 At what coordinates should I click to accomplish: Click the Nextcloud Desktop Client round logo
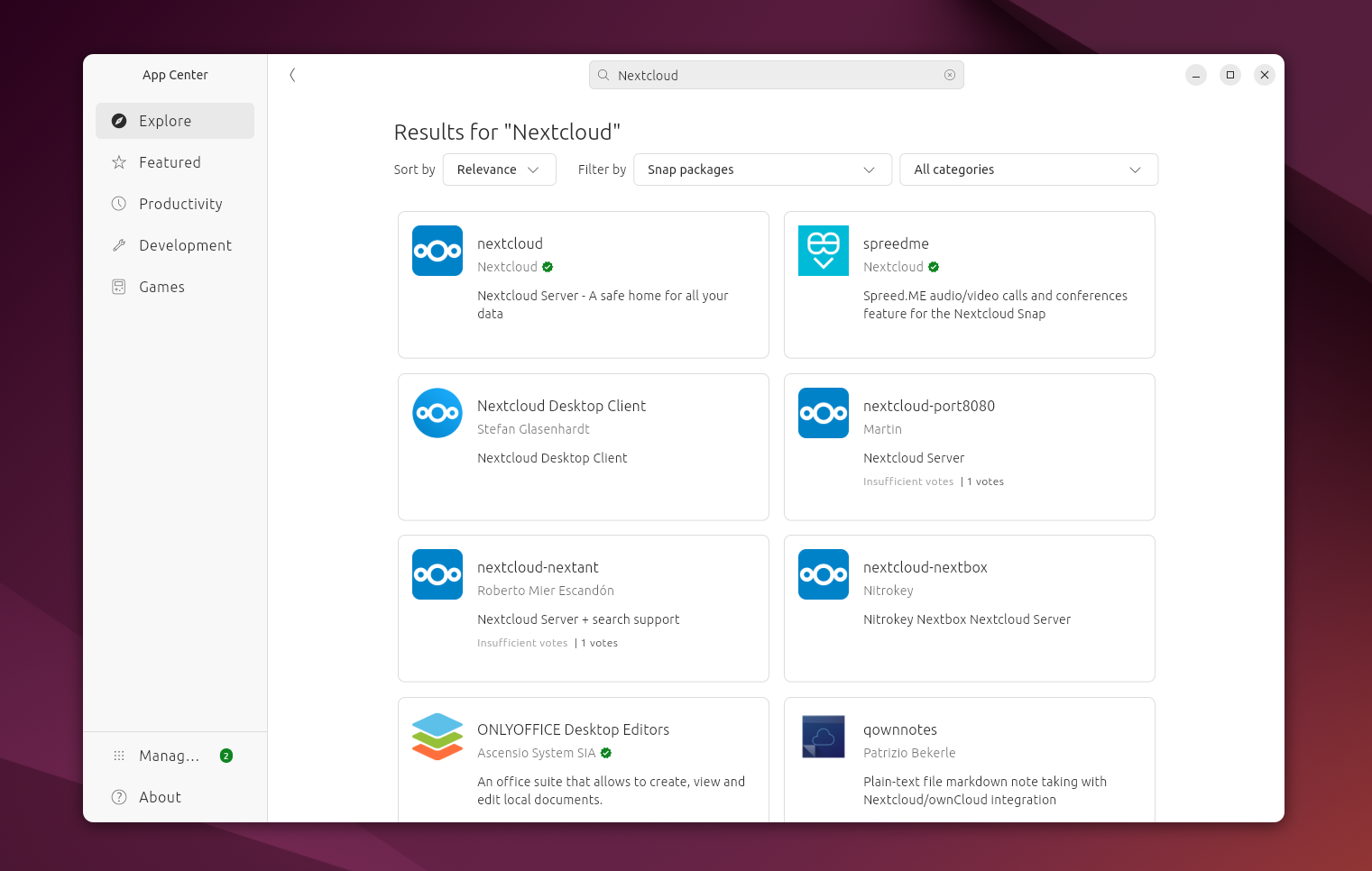[437, 413]
